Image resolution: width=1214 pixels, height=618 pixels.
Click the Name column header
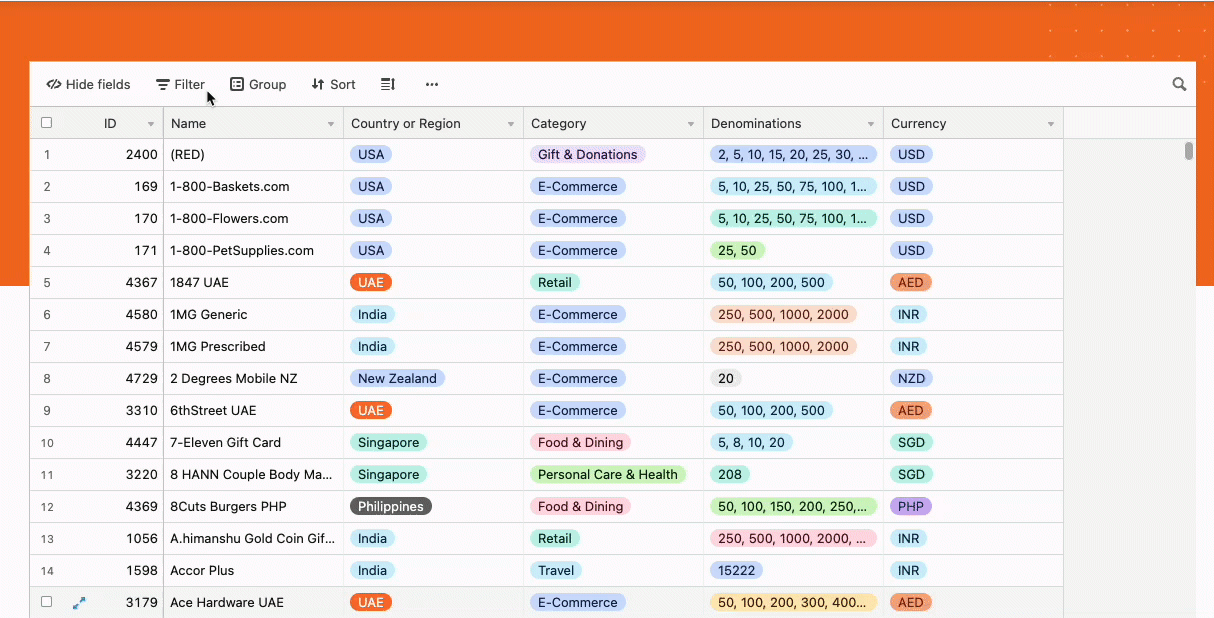253,124
